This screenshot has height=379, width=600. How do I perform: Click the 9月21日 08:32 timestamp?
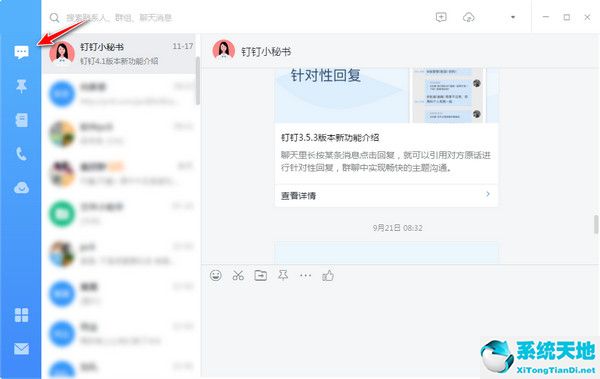pos(398,228)
